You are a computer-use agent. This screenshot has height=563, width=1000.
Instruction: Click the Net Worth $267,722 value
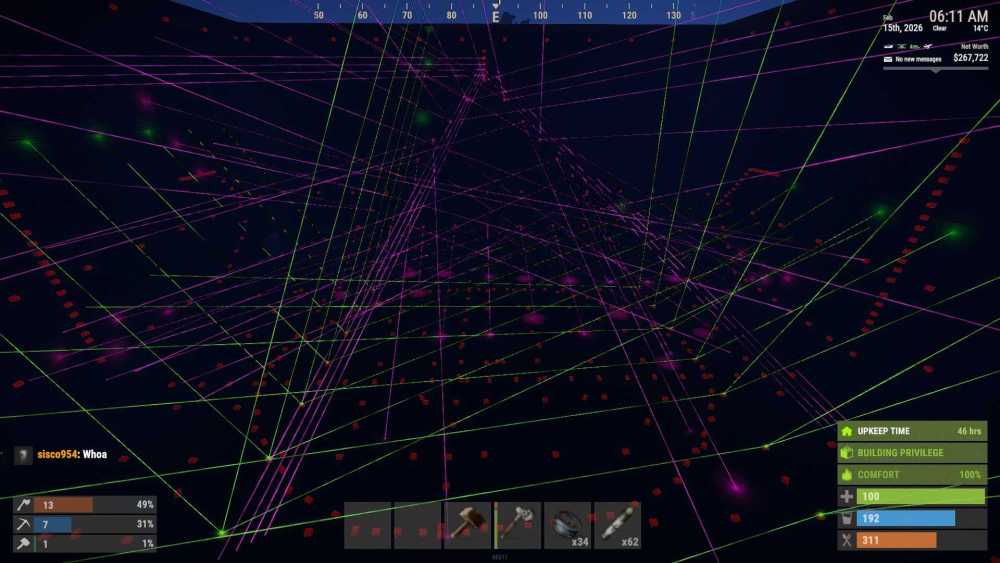click(969, 58)
